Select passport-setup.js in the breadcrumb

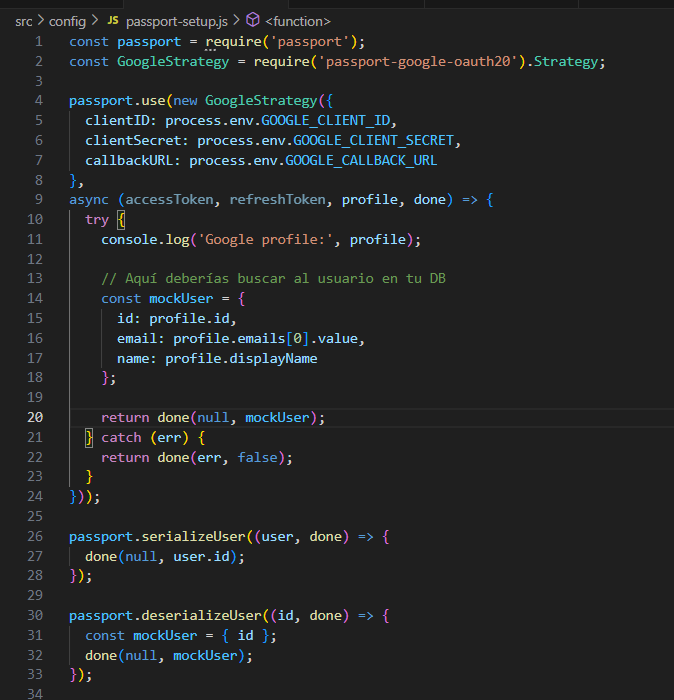click(x=177, y=21)
